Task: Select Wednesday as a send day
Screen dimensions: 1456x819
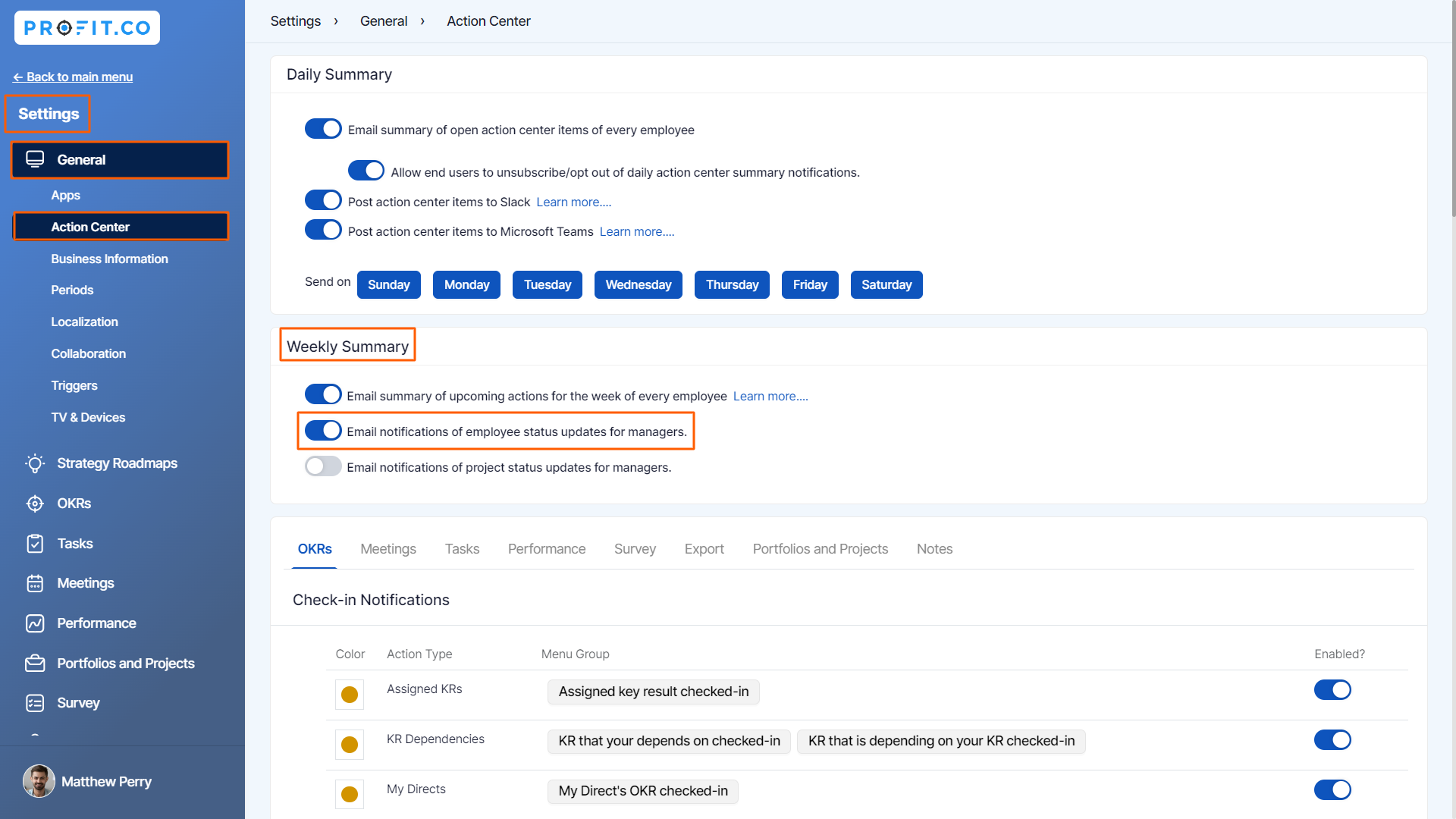Action: pos(638,284)
